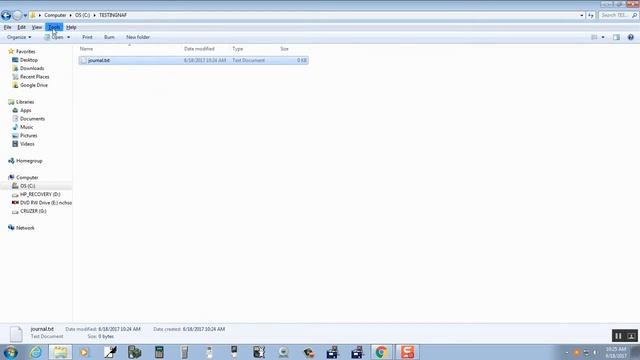Click Favorites in the navigation pane
The height and width of the screenshot is (360, 640).
pyautogui.click(x=22, y=51)
